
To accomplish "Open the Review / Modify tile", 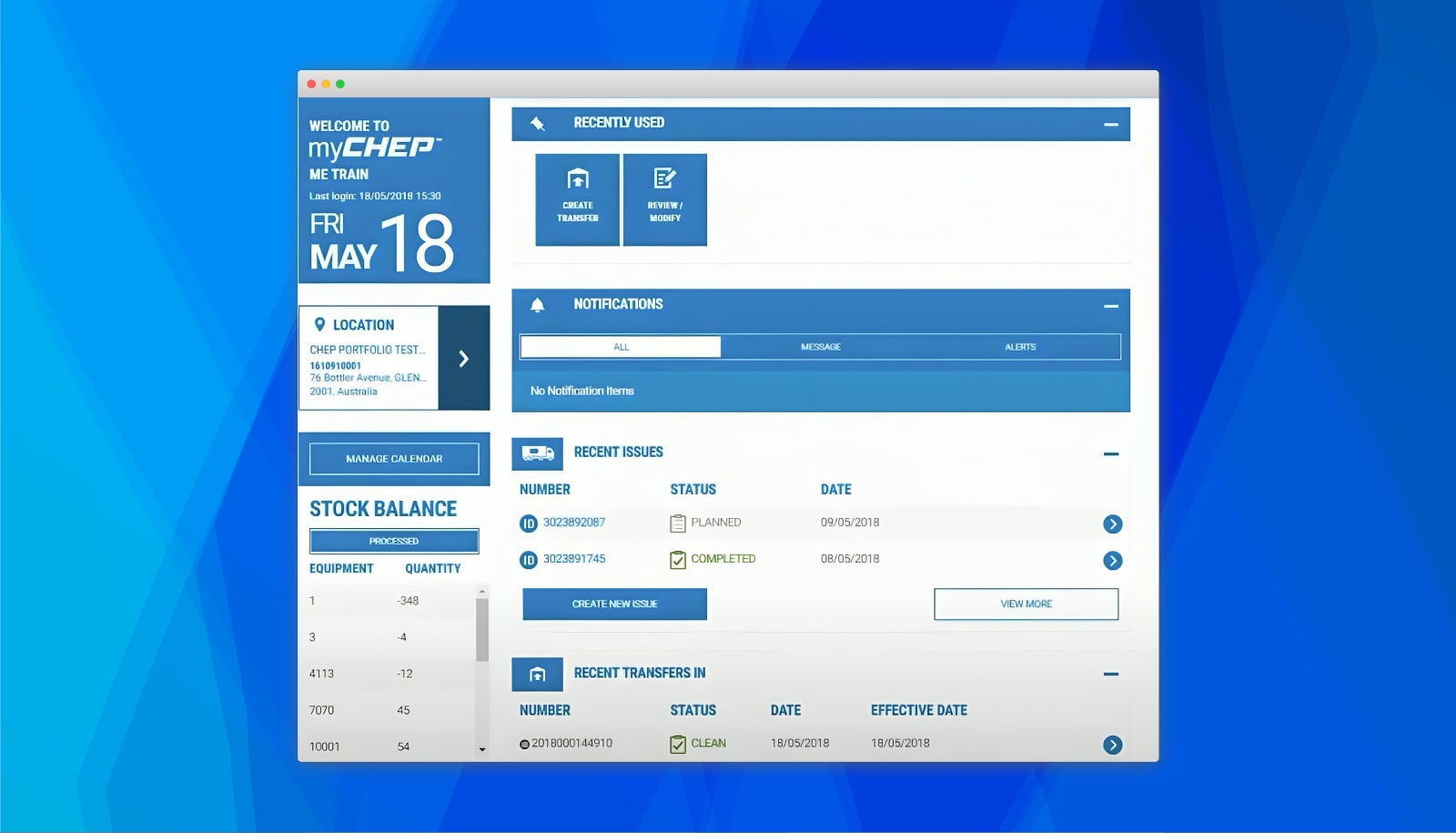I will coord(665,199).
